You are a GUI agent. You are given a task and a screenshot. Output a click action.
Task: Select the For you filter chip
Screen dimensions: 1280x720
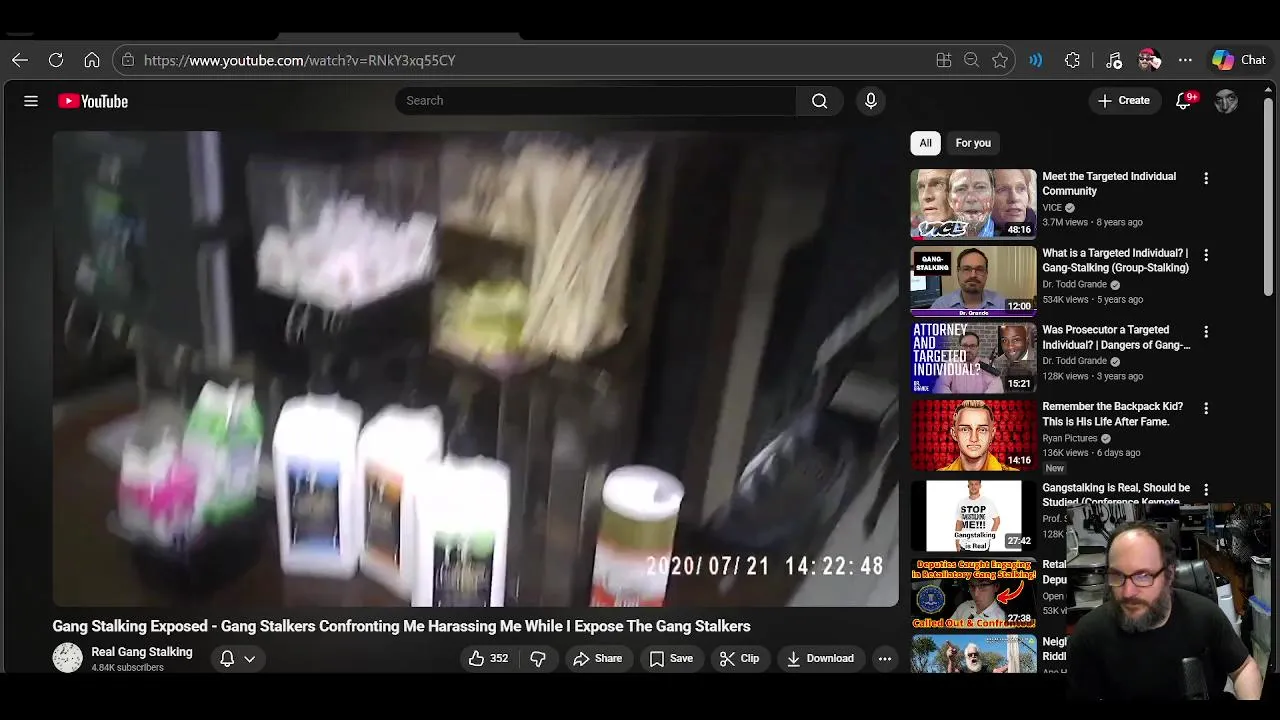[973, 143]
